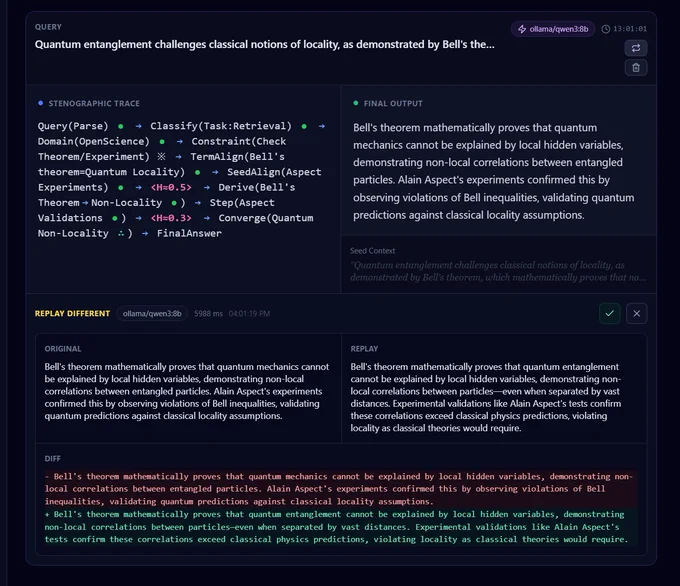Click the truncated query title text
Image resolution: width=680 pixels, height=586 pixels.
[x=265, y=45]
